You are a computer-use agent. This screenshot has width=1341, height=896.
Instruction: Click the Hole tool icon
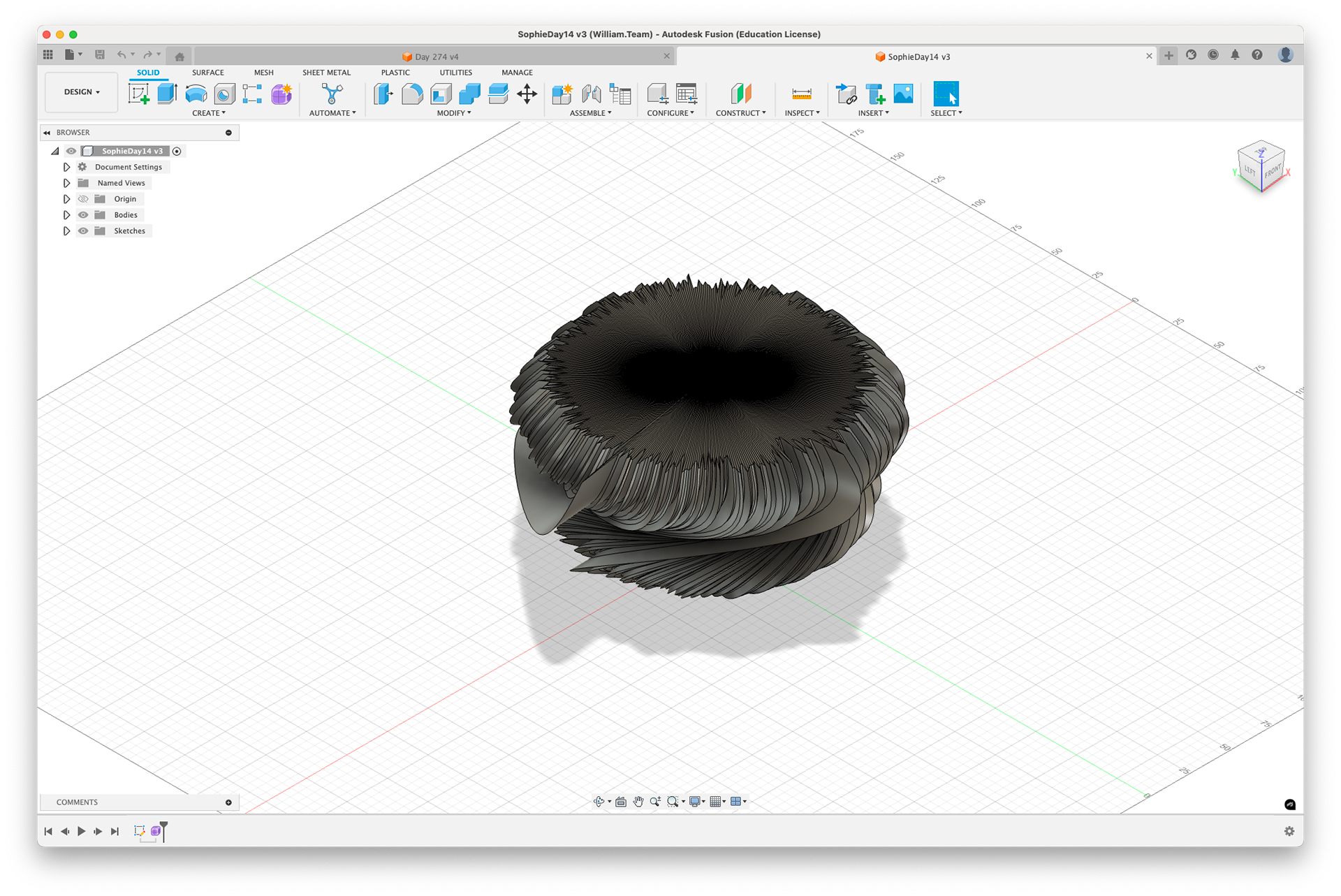[x=224, y=94]
